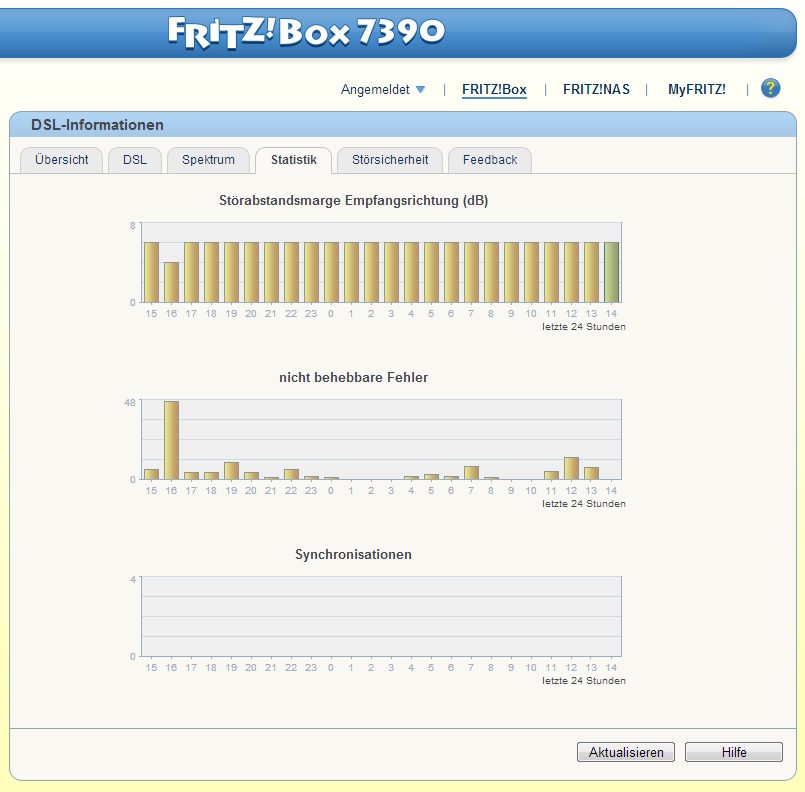Click the Synchronisationen chart title

coord(353,554)
